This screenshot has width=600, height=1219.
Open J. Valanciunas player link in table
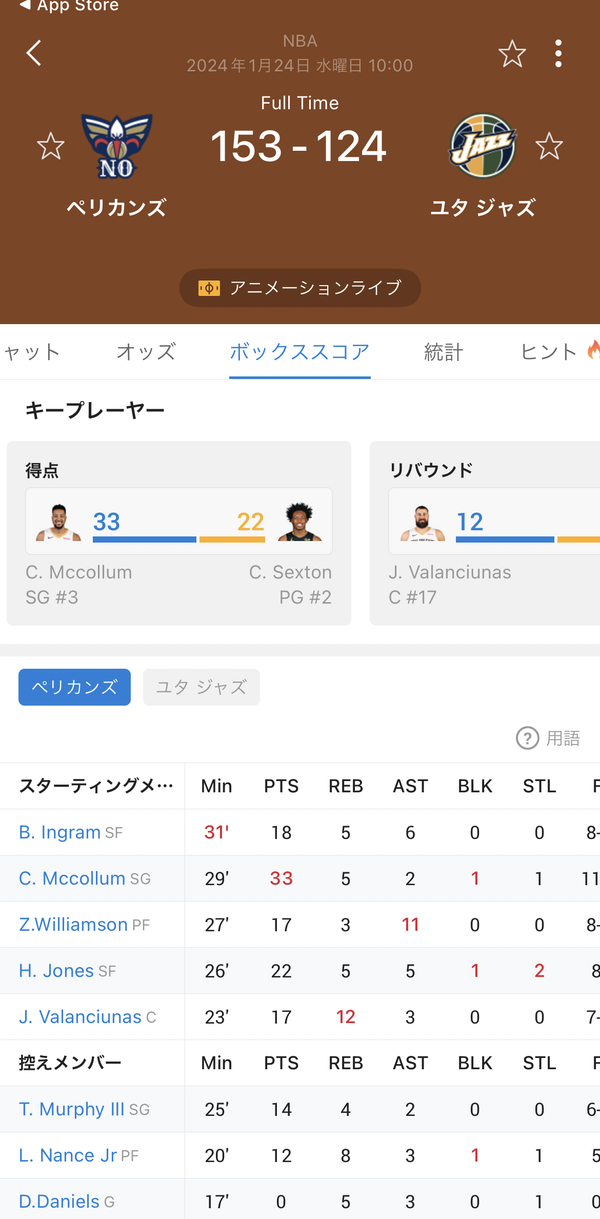click(80, 1017)
